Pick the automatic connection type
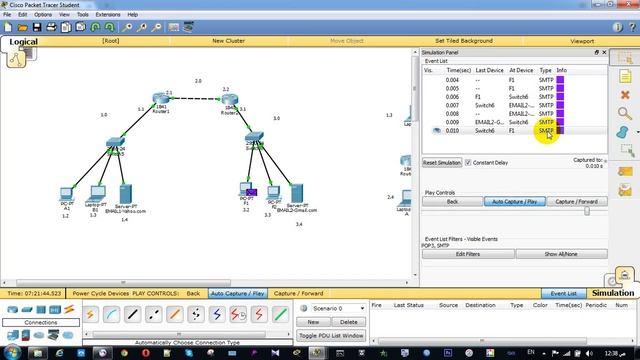This screenshot has width=640, height=360. tap(90, 314)
